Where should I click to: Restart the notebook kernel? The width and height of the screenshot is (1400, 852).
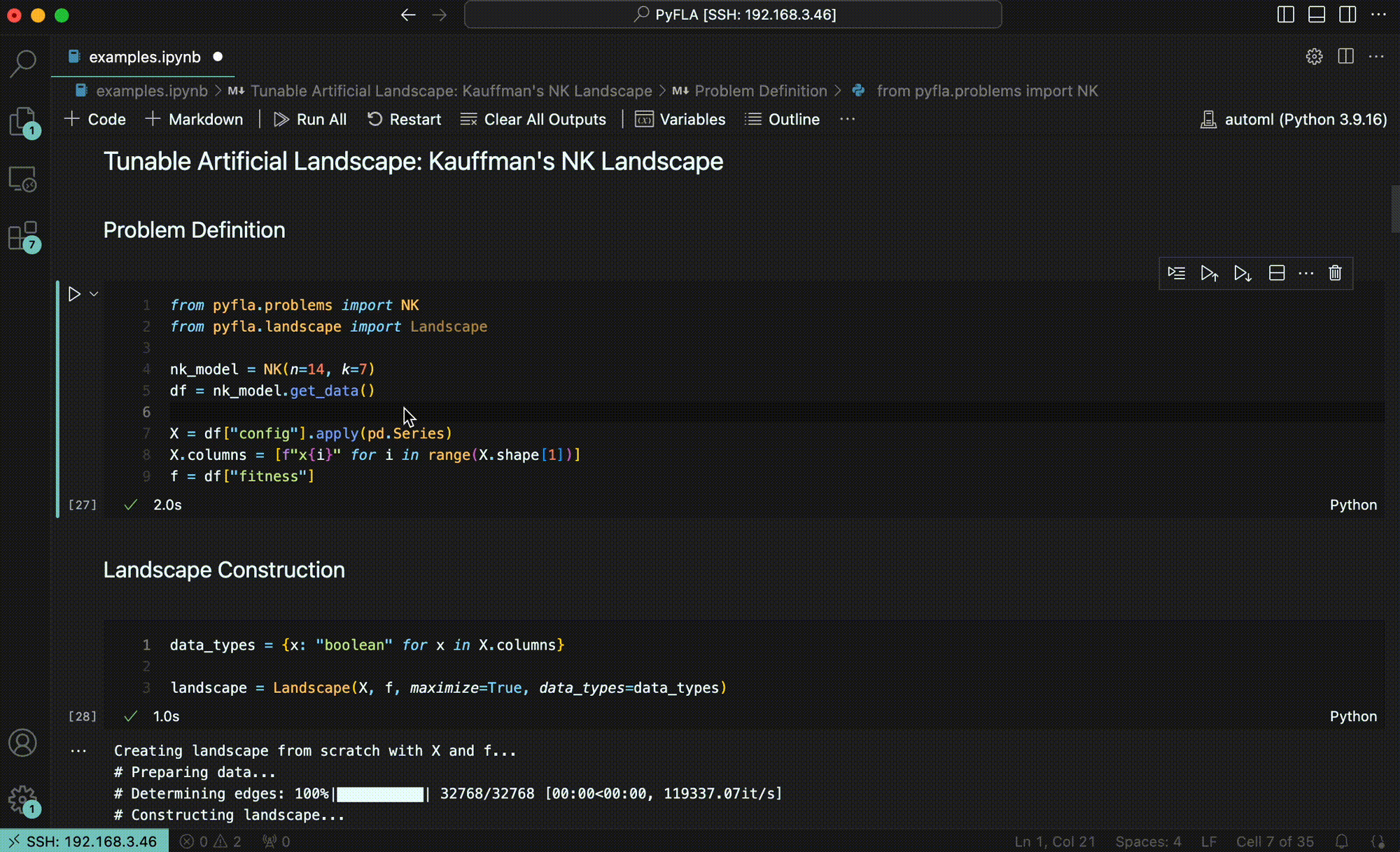tap(405, 119)
